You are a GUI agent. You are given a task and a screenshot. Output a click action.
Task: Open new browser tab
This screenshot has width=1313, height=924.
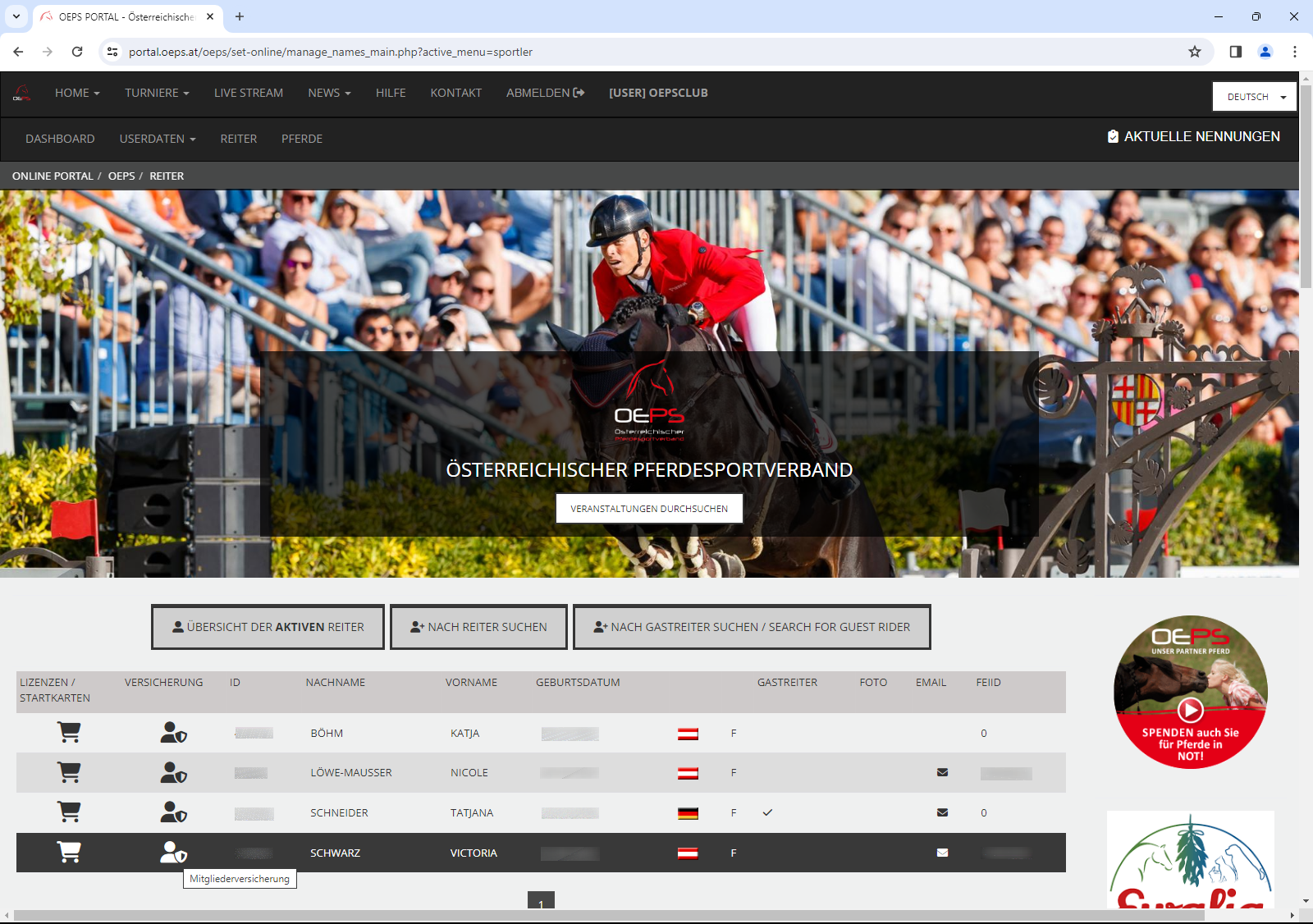point(240,16)
